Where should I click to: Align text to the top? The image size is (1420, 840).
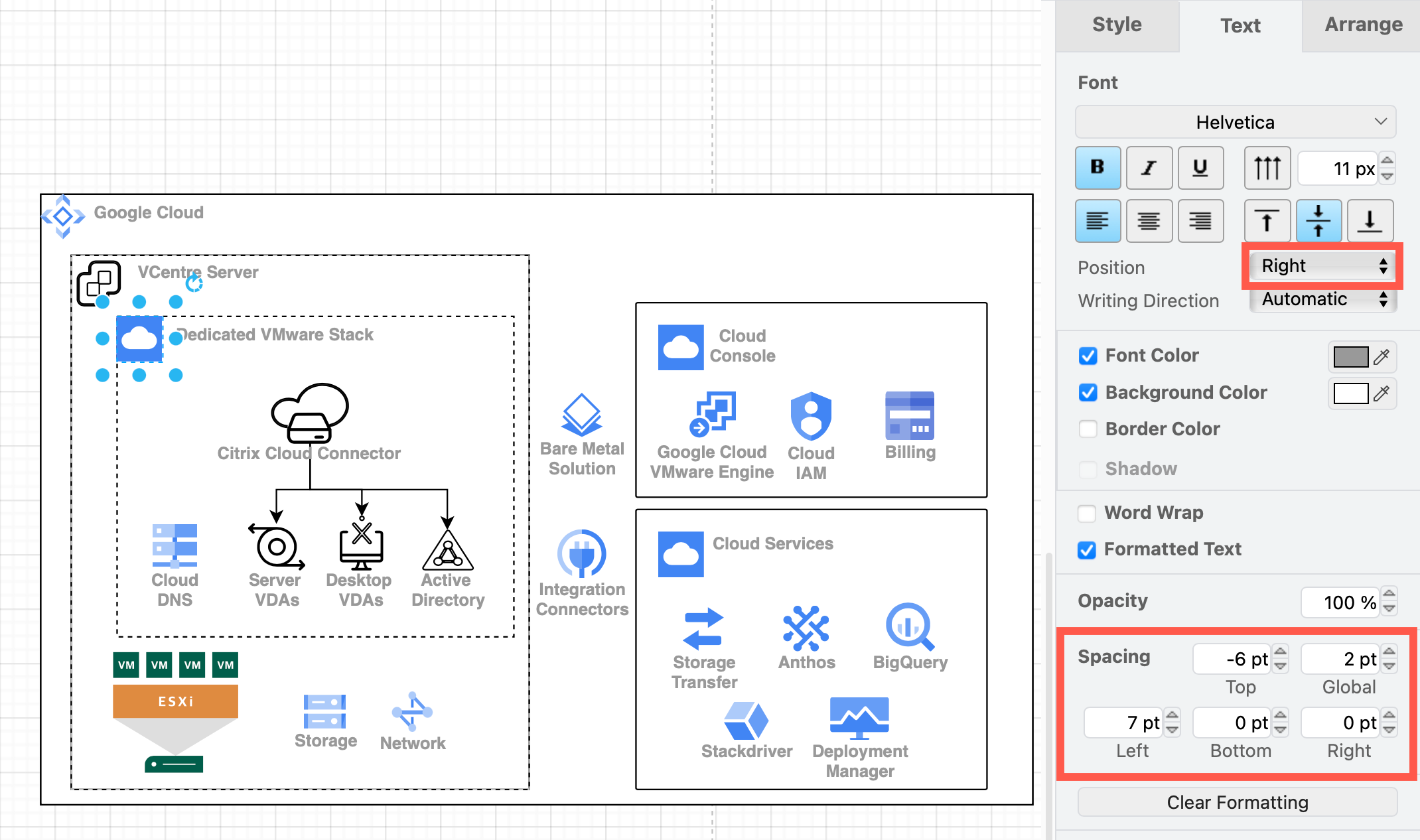(x=1267, y=221)
